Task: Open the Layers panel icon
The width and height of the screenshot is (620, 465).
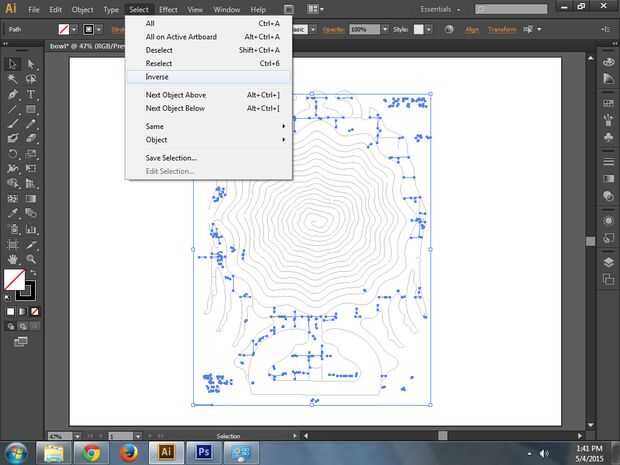Action: [609, 262]
